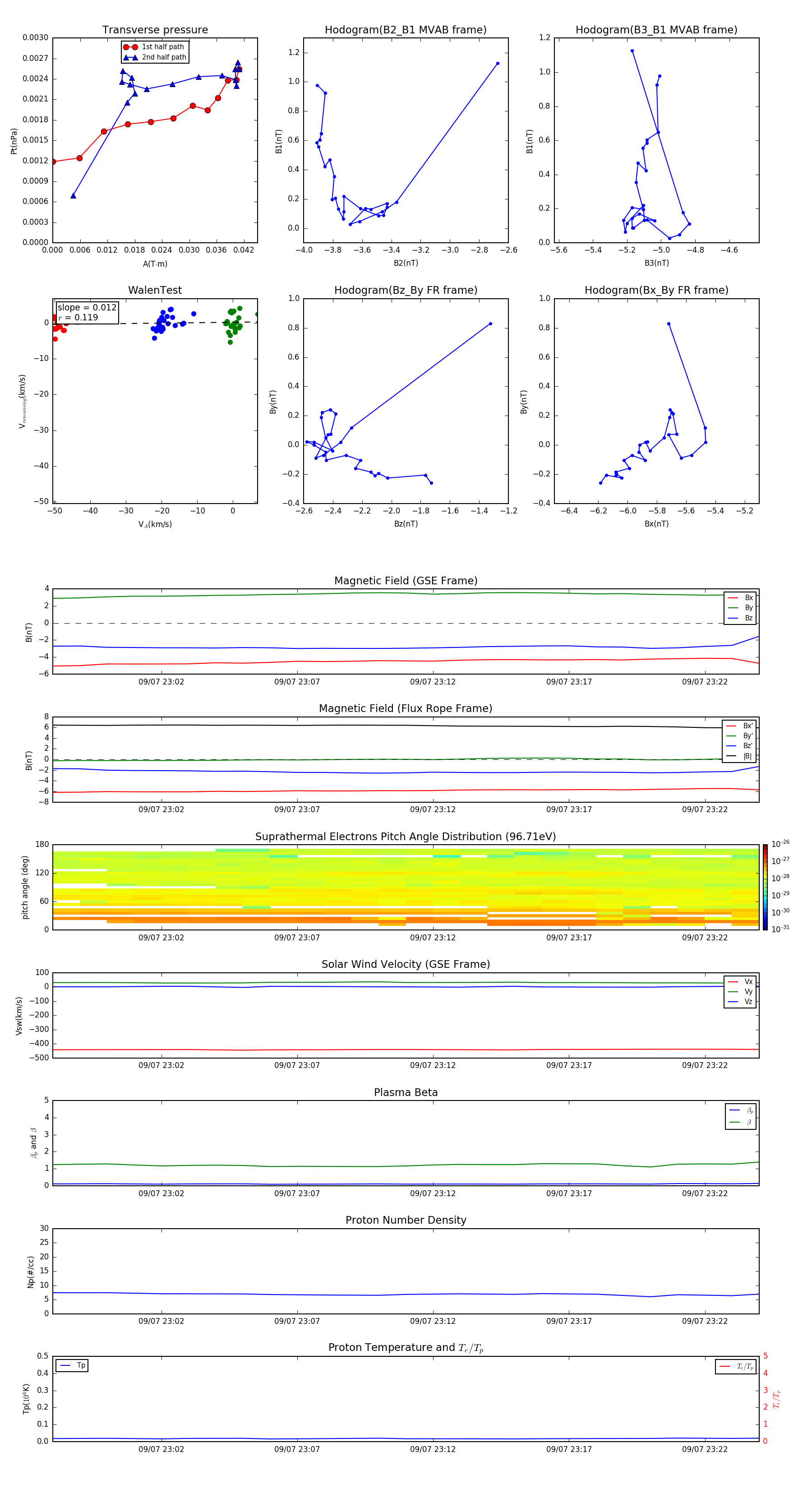Click '09/07 23:17' tick under Solar Wind Velocity

pyautogui.click(x=569, y=1065)
